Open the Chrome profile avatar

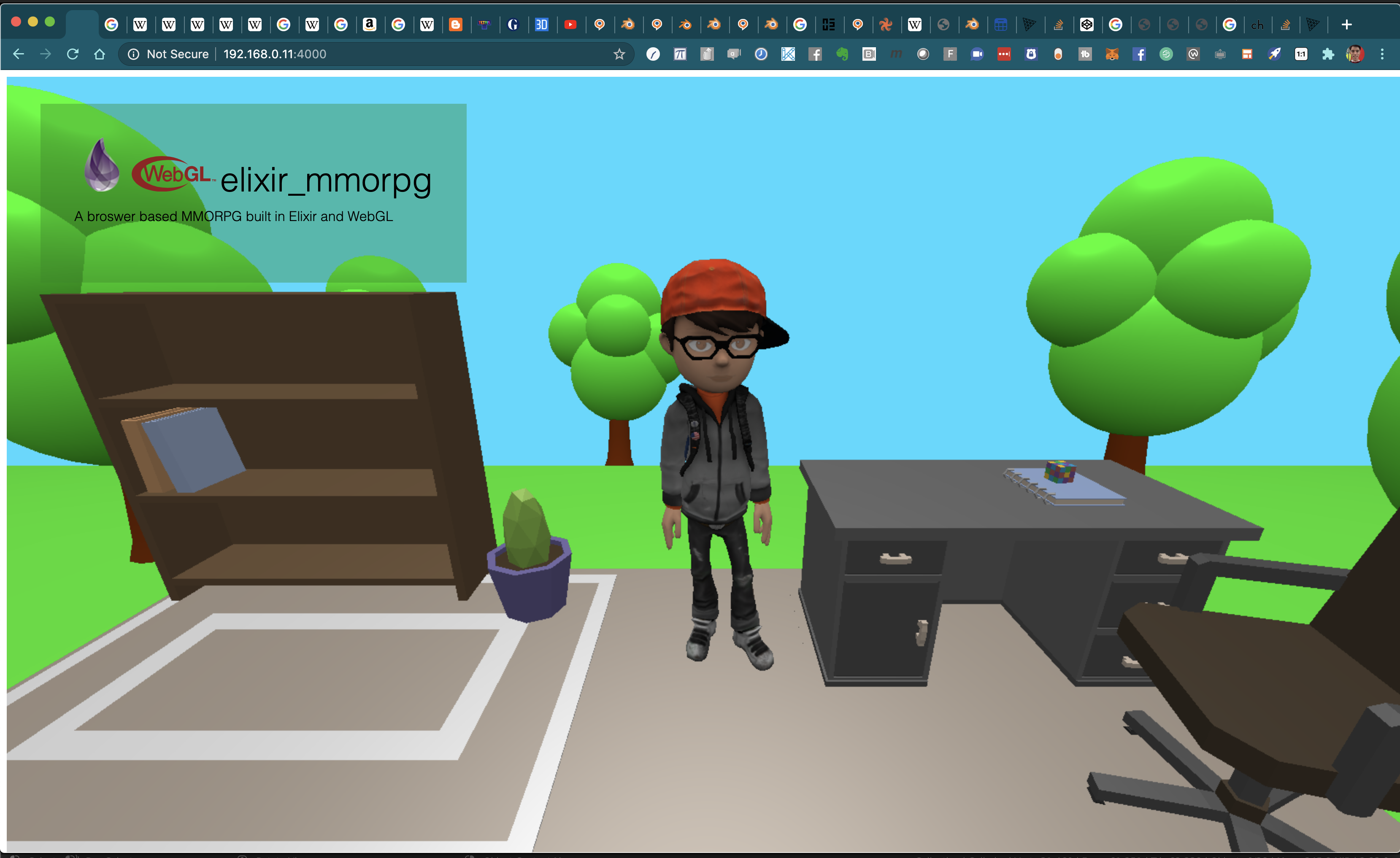point(1355,54)
